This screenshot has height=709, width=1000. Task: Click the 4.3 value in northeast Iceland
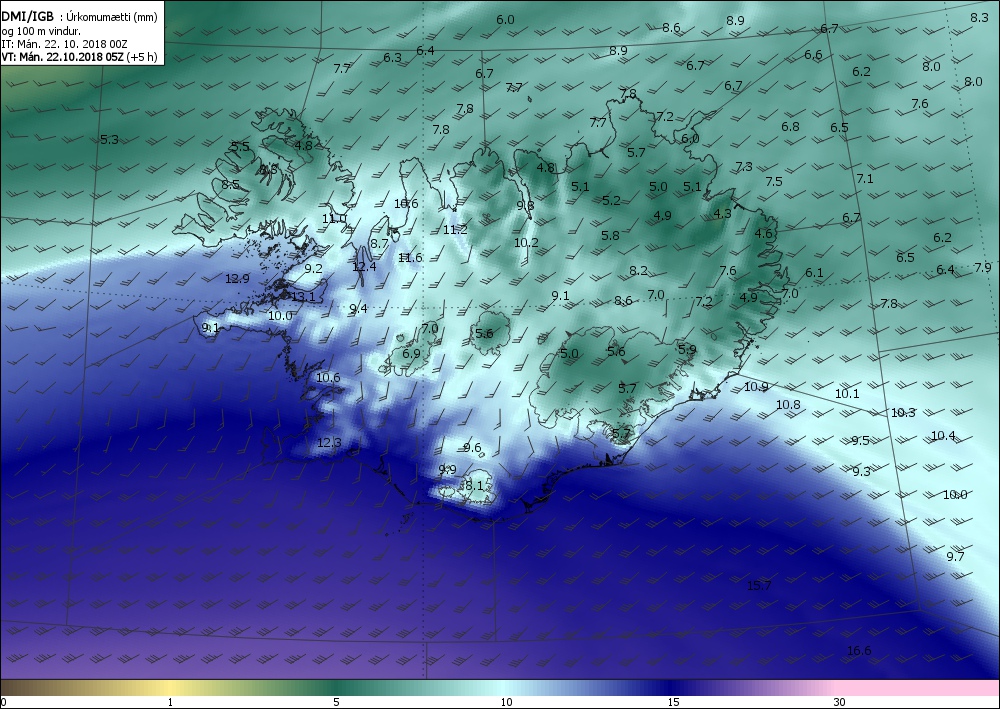coord(723,214)
